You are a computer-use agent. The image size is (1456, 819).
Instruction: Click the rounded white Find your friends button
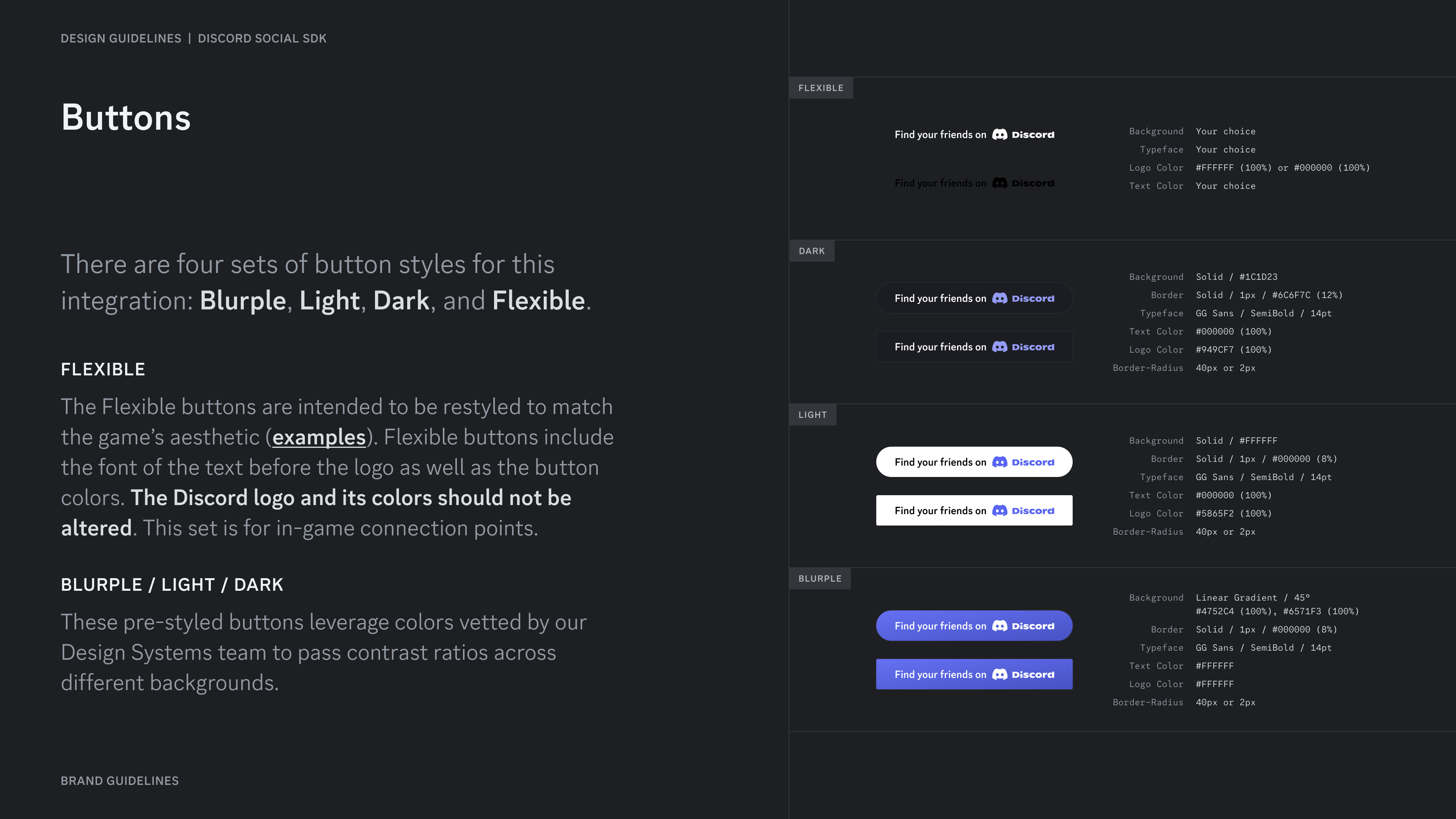(974, 462)
